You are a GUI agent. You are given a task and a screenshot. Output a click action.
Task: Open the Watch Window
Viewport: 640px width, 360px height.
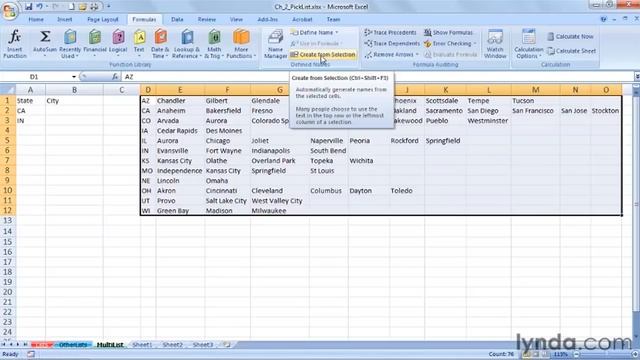[495, 44]
